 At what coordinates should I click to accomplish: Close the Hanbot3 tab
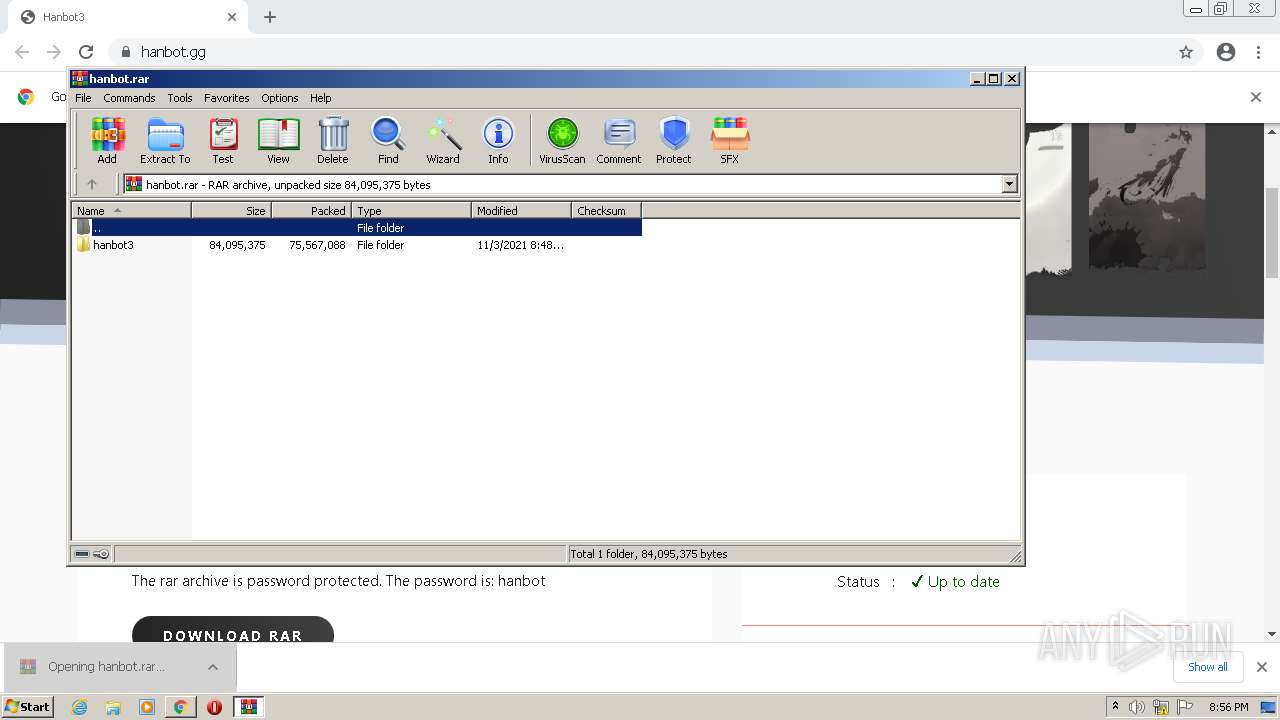pyautogui.click(x=232, y=17)
